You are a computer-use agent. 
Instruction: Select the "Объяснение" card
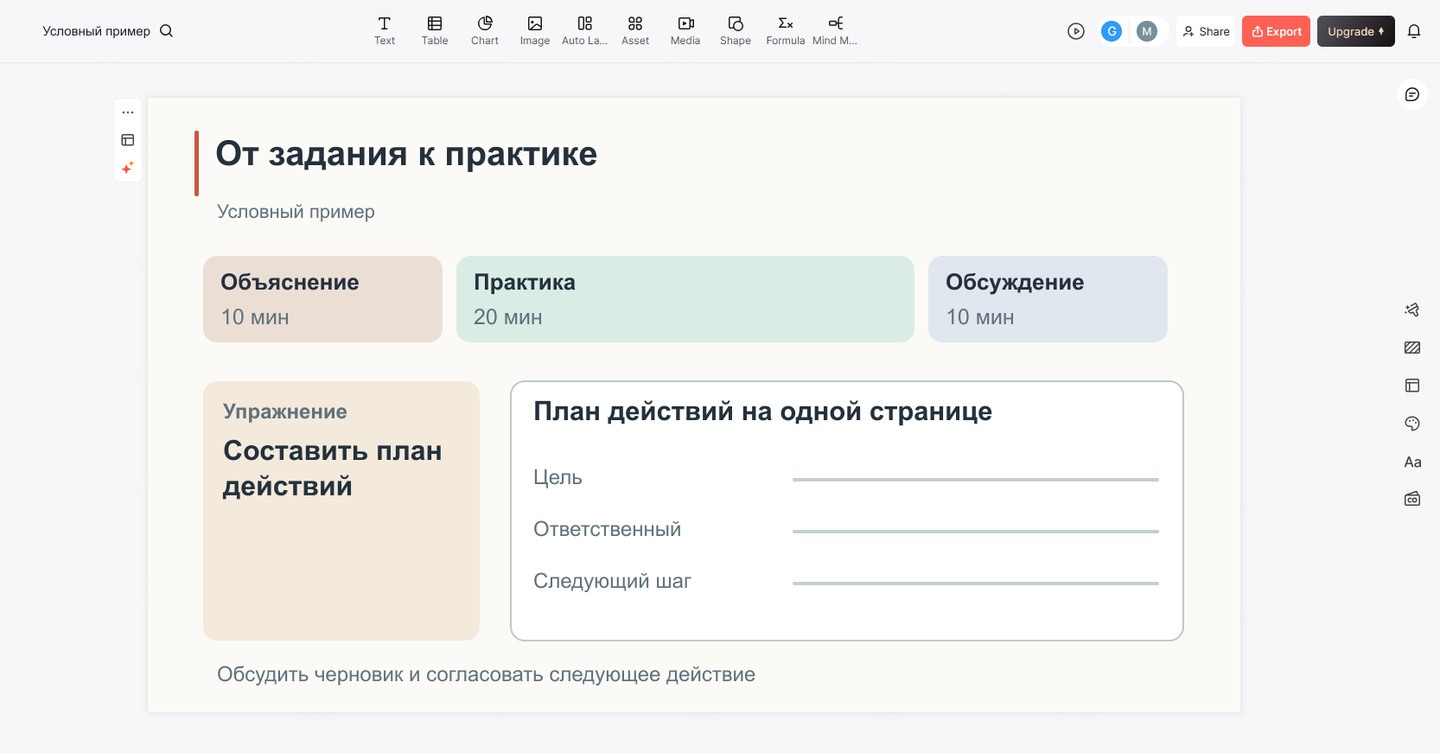click(323, 299)
